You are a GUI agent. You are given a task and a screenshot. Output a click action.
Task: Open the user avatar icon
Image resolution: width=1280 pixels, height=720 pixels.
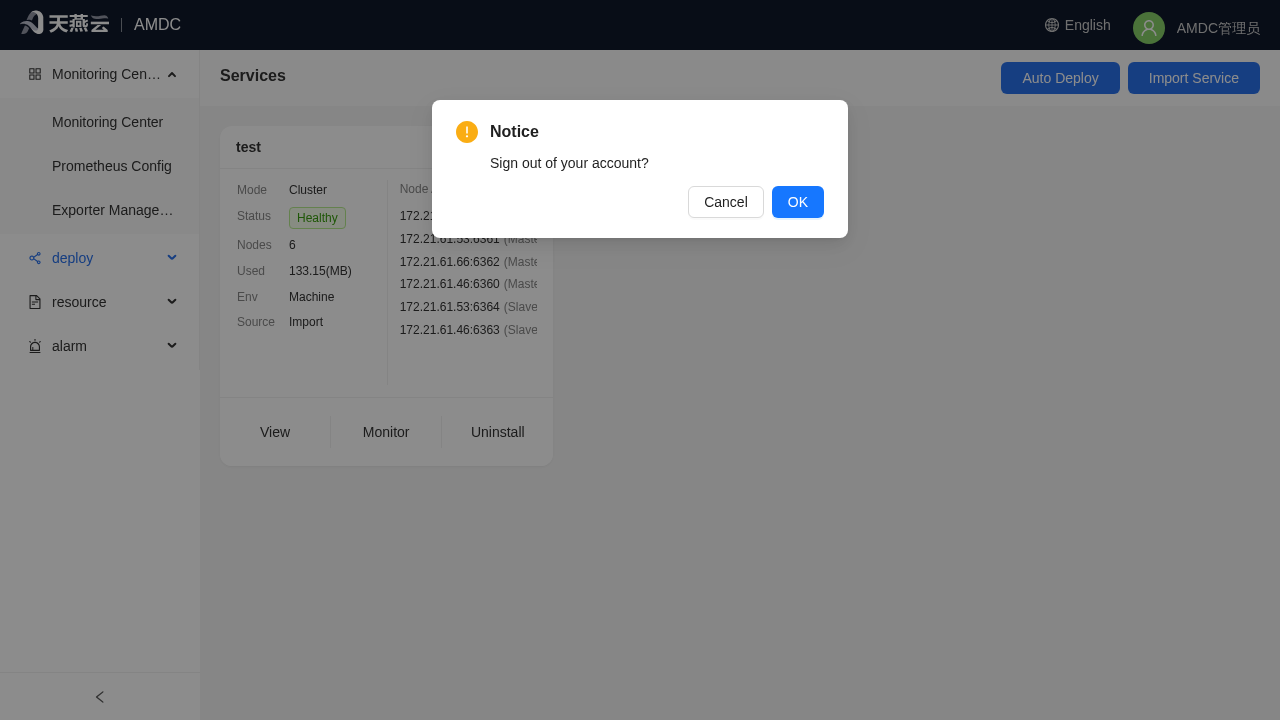(x=1149, y=28)
